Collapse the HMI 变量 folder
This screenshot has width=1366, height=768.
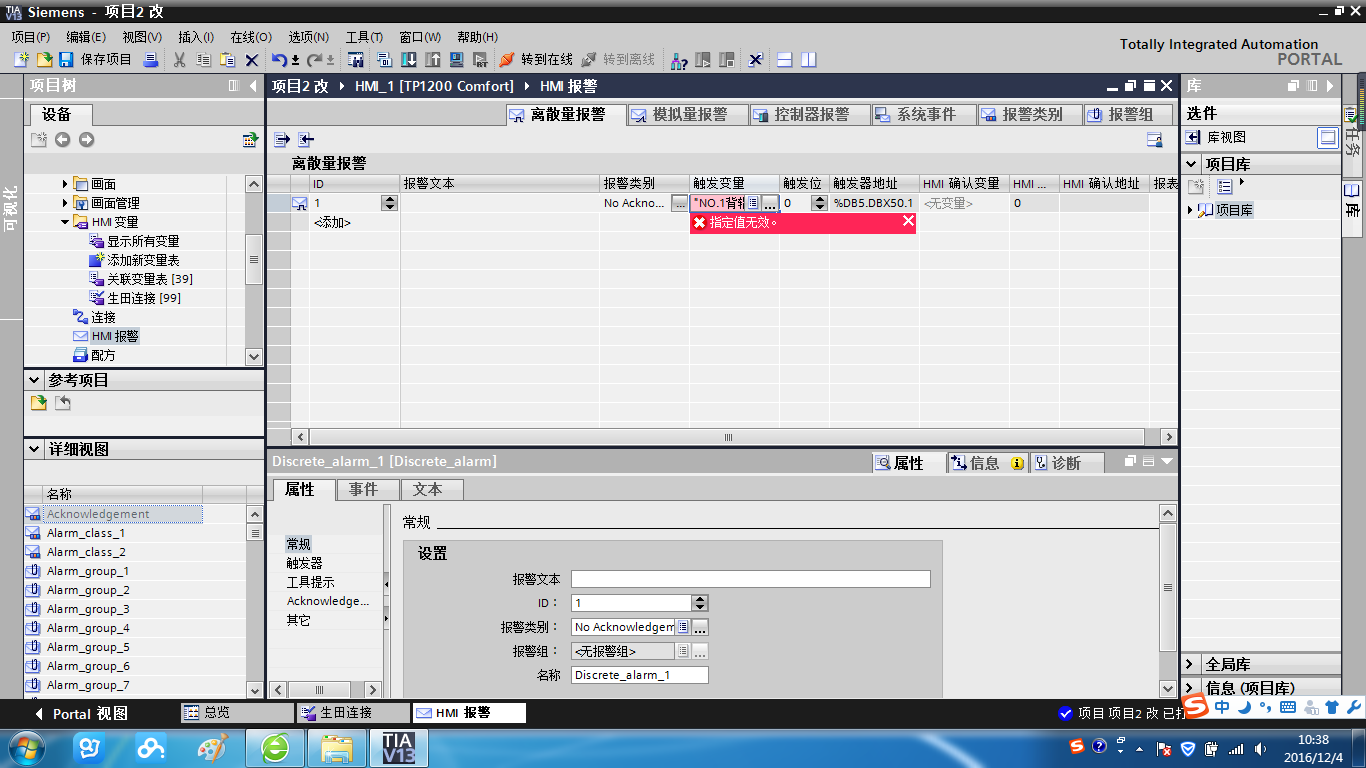66,222
